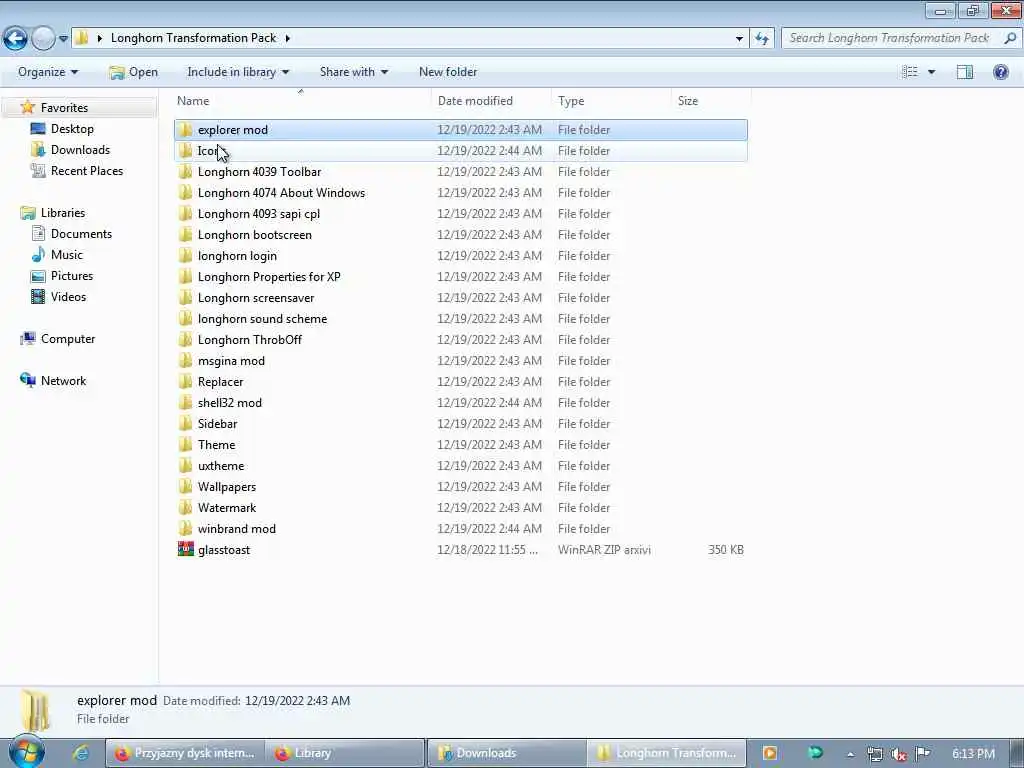Select the msgina mod folder icon
Screen dimensions: 1024x768
click(x=185, y=360)
